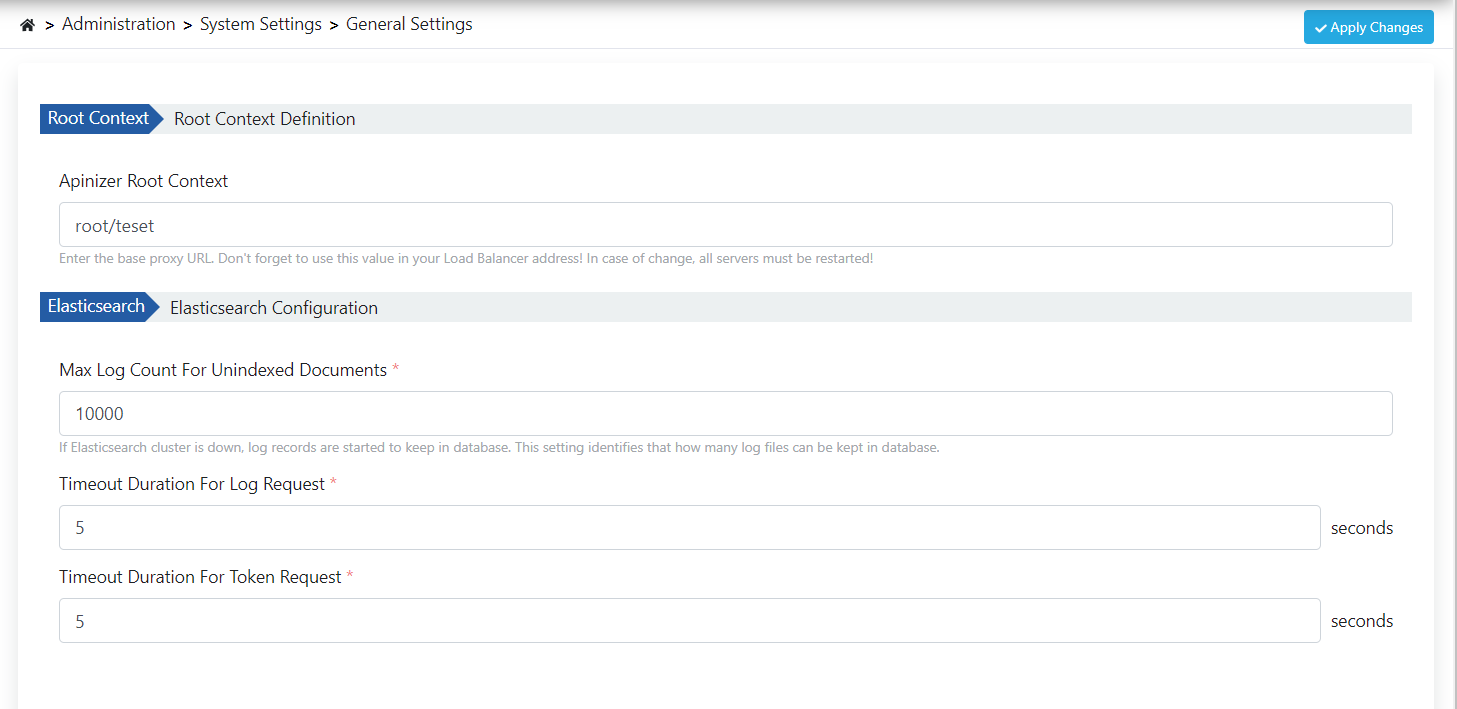Image resolution: width=1457 pixels, height=709 pixels.
Task: Open Administration breadcrumb link
Action: tap(118, 24)
